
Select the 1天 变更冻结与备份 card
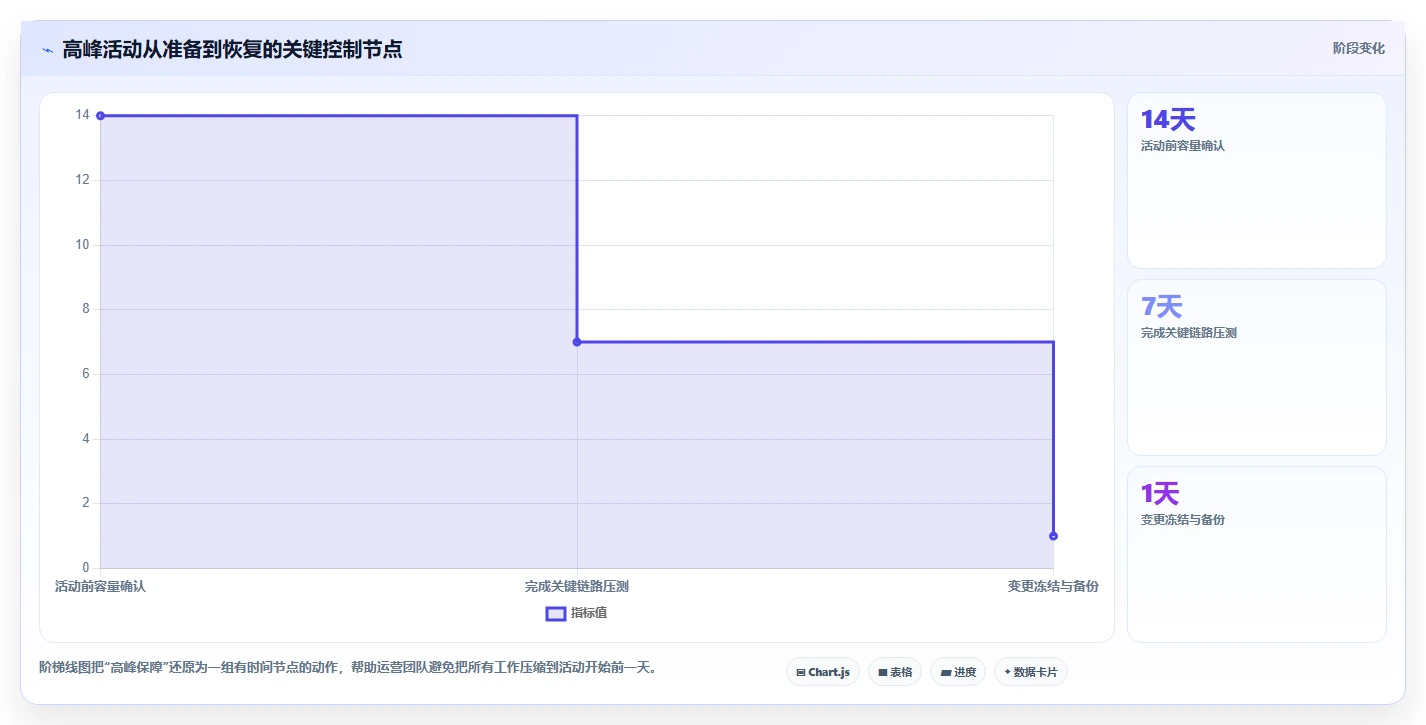tap(1257, 554)
